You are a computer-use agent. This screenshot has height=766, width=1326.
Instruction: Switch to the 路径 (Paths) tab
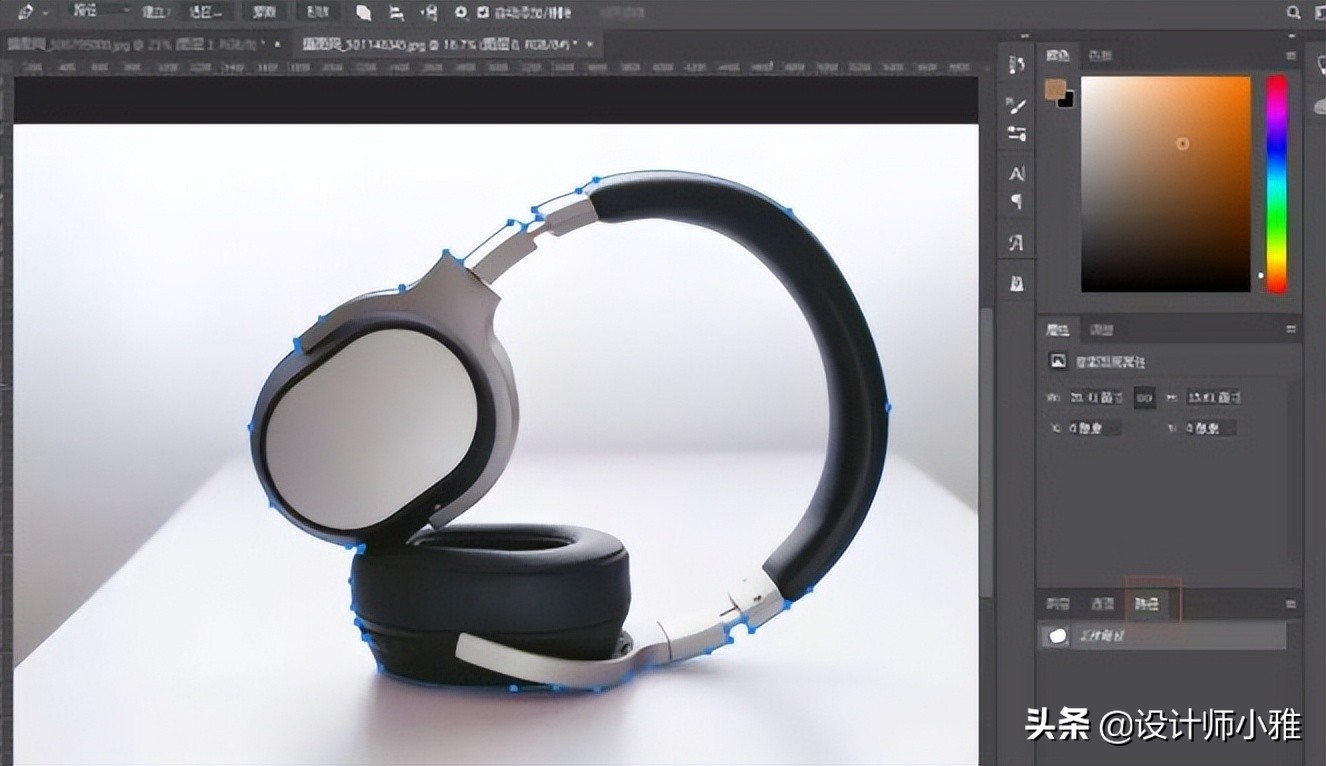tap(1147, 602)
